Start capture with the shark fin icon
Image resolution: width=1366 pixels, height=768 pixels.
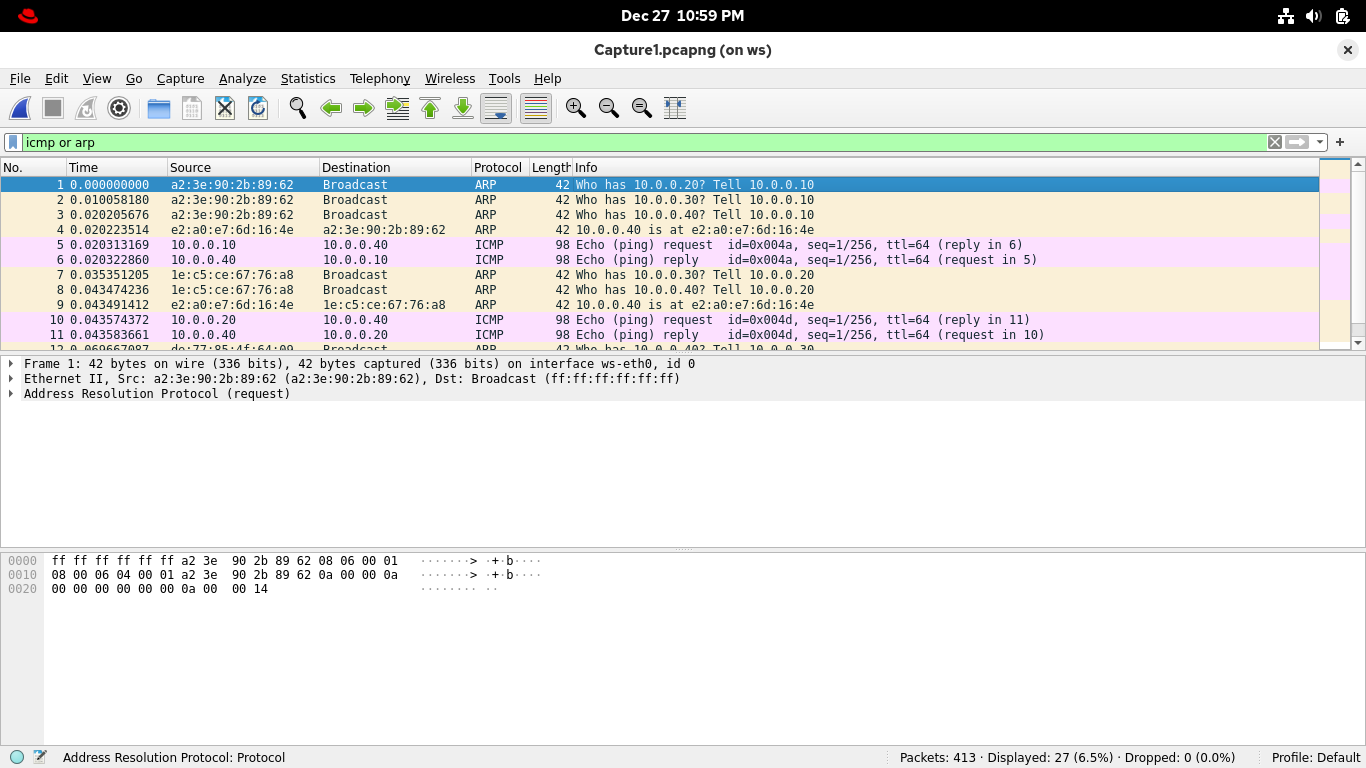pyautogui.click(x=20, y=108)
